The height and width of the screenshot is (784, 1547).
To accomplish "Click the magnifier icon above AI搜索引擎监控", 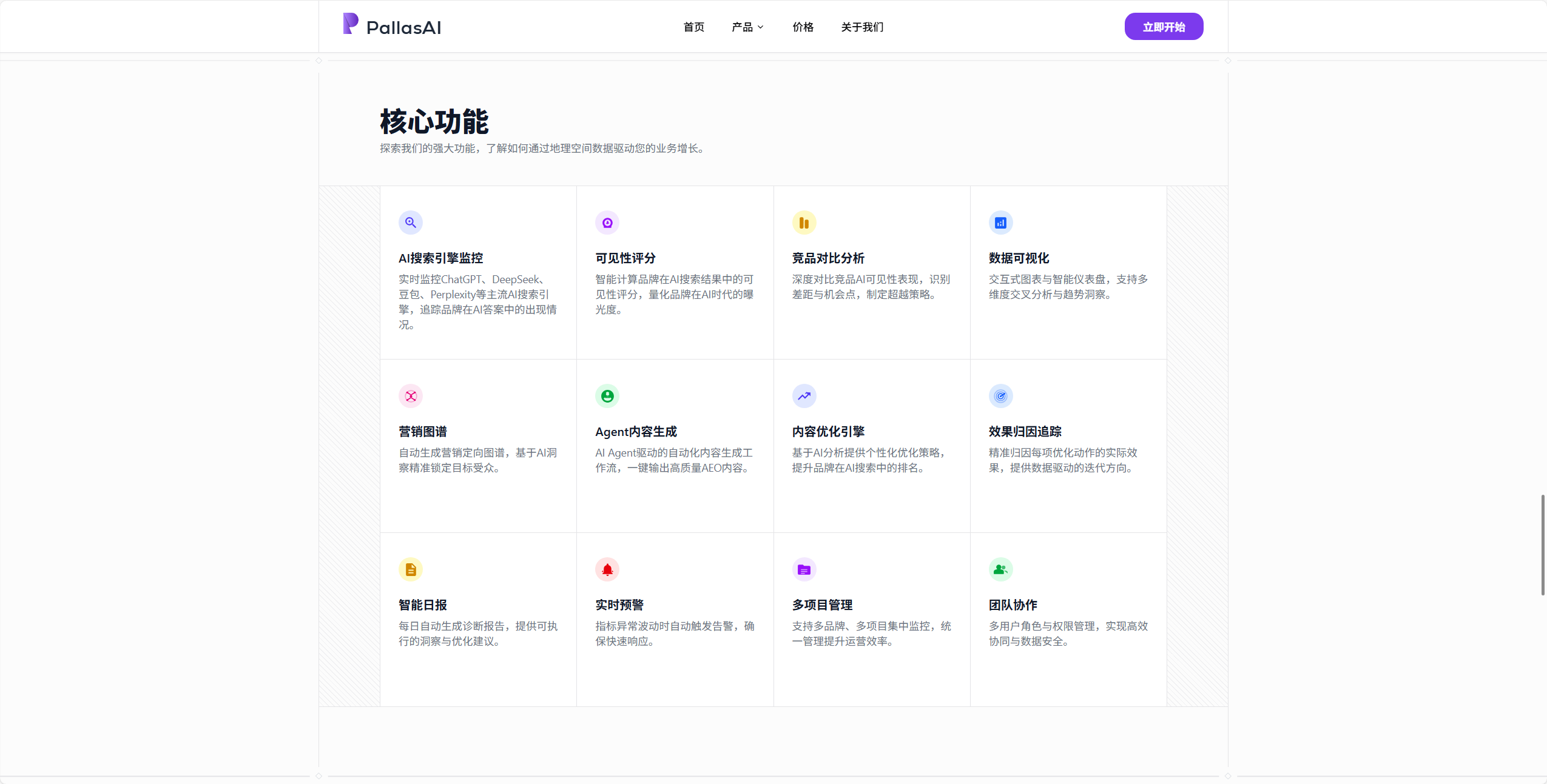I will pyautogui.click(x=411, y=223).
